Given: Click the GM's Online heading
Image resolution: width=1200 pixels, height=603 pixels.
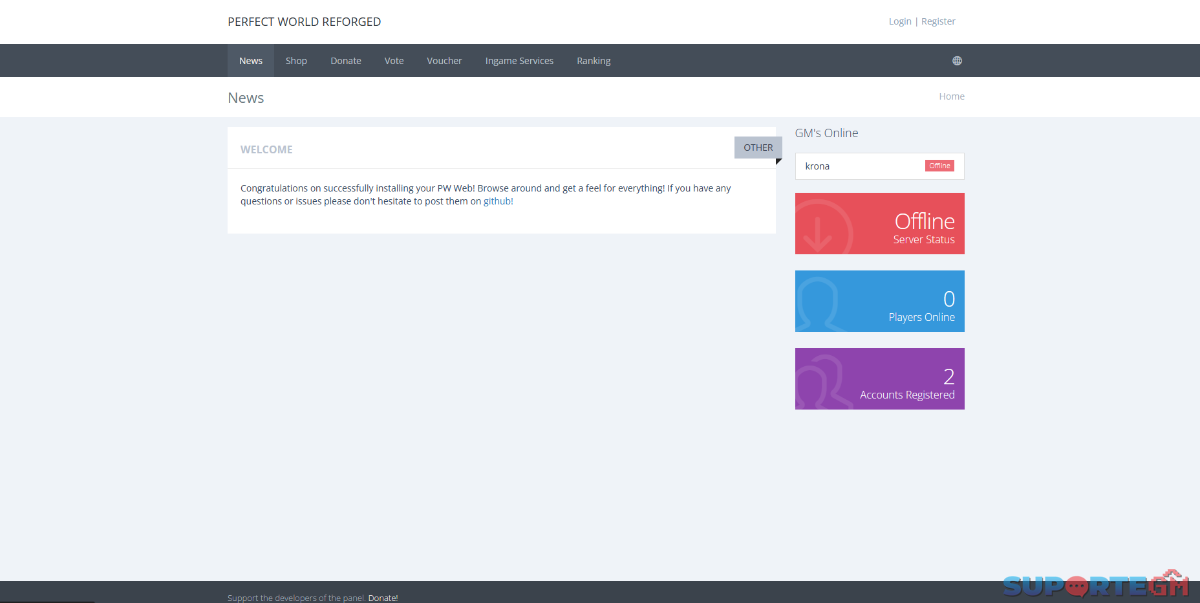Looking at the screenshot, I should (826, 133).
